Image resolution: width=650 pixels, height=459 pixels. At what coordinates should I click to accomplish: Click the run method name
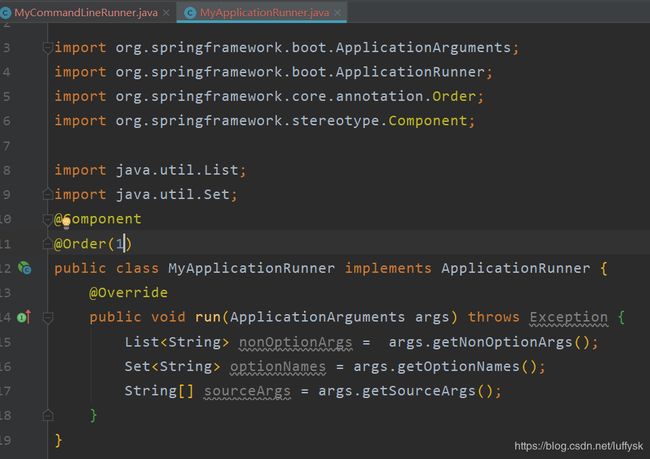(208, 317)
